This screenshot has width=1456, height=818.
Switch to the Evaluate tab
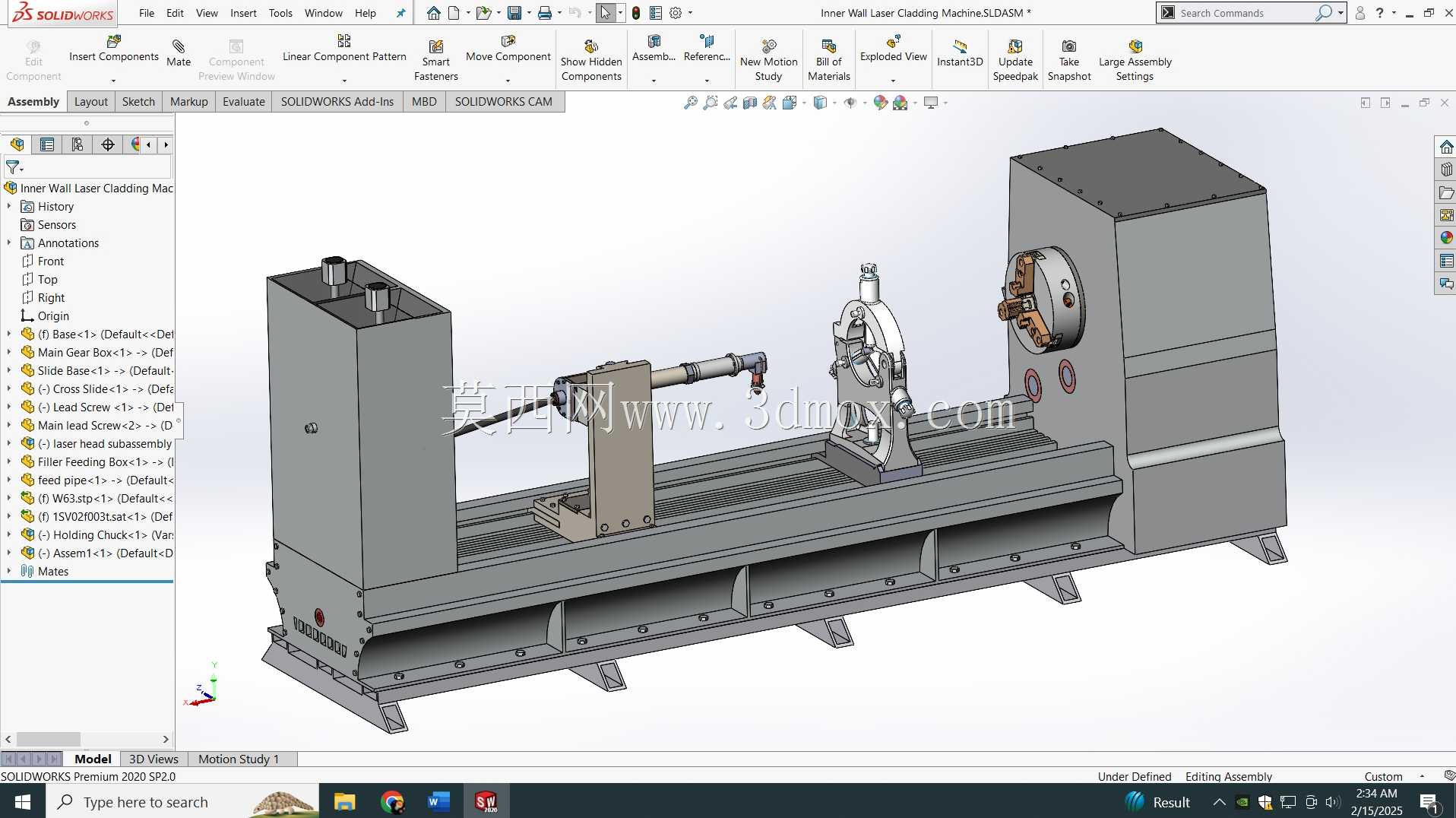244,101
